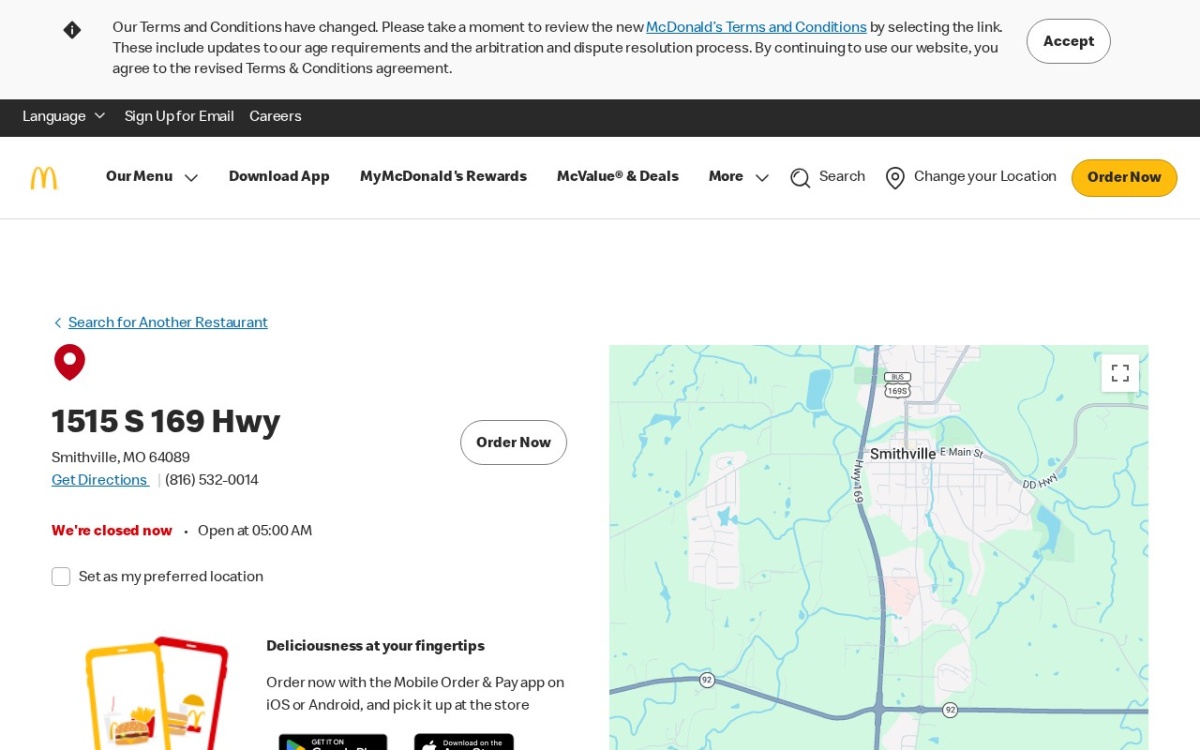Click the McDonald's golden arches logo
The width and height of the screenshot is (1200, 750).
[44, 178]
